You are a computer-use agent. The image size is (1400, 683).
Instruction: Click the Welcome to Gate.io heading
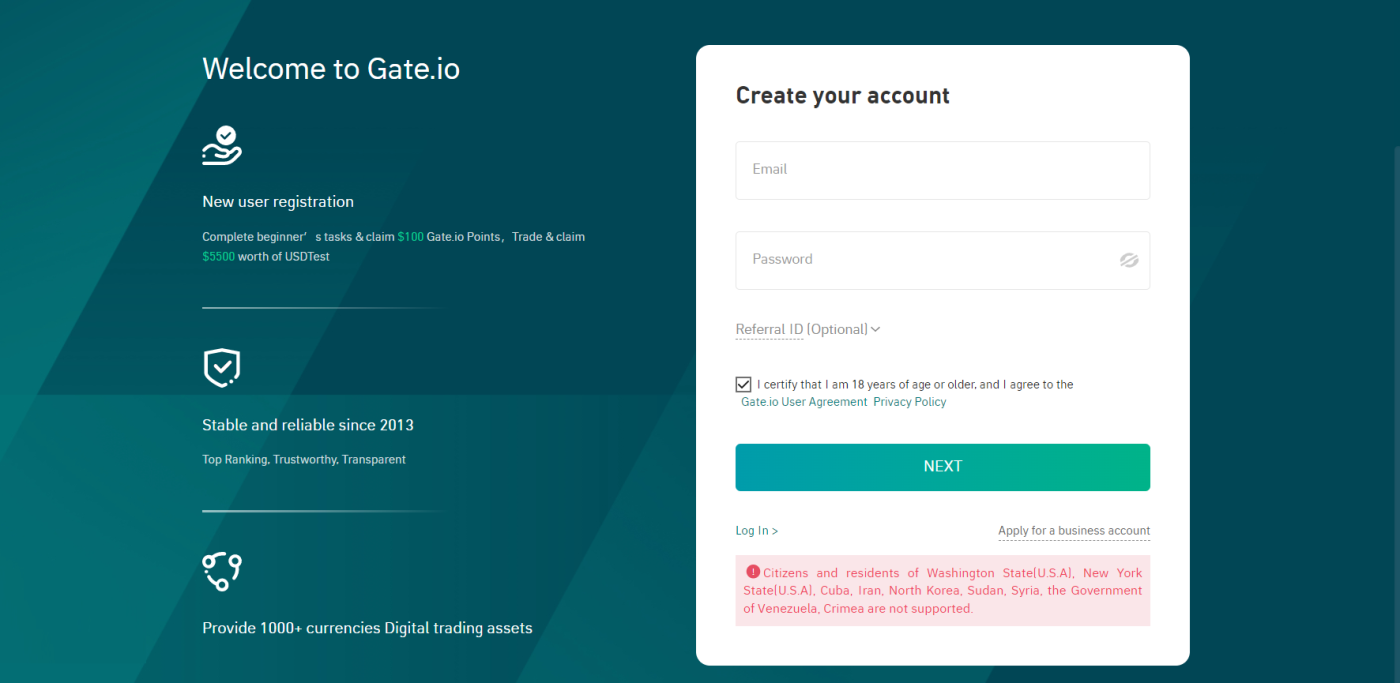[331, 68]
